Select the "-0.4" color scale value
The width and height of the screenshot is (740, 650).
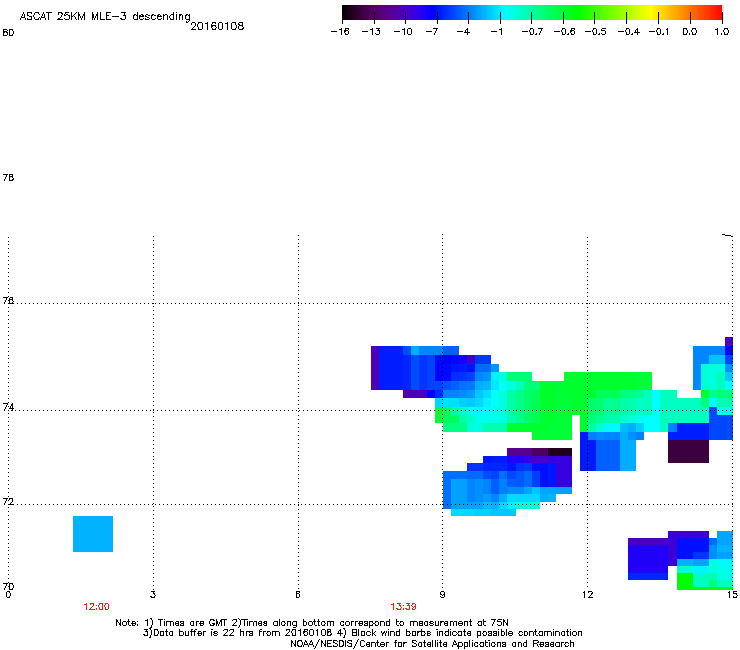[629, 32]
